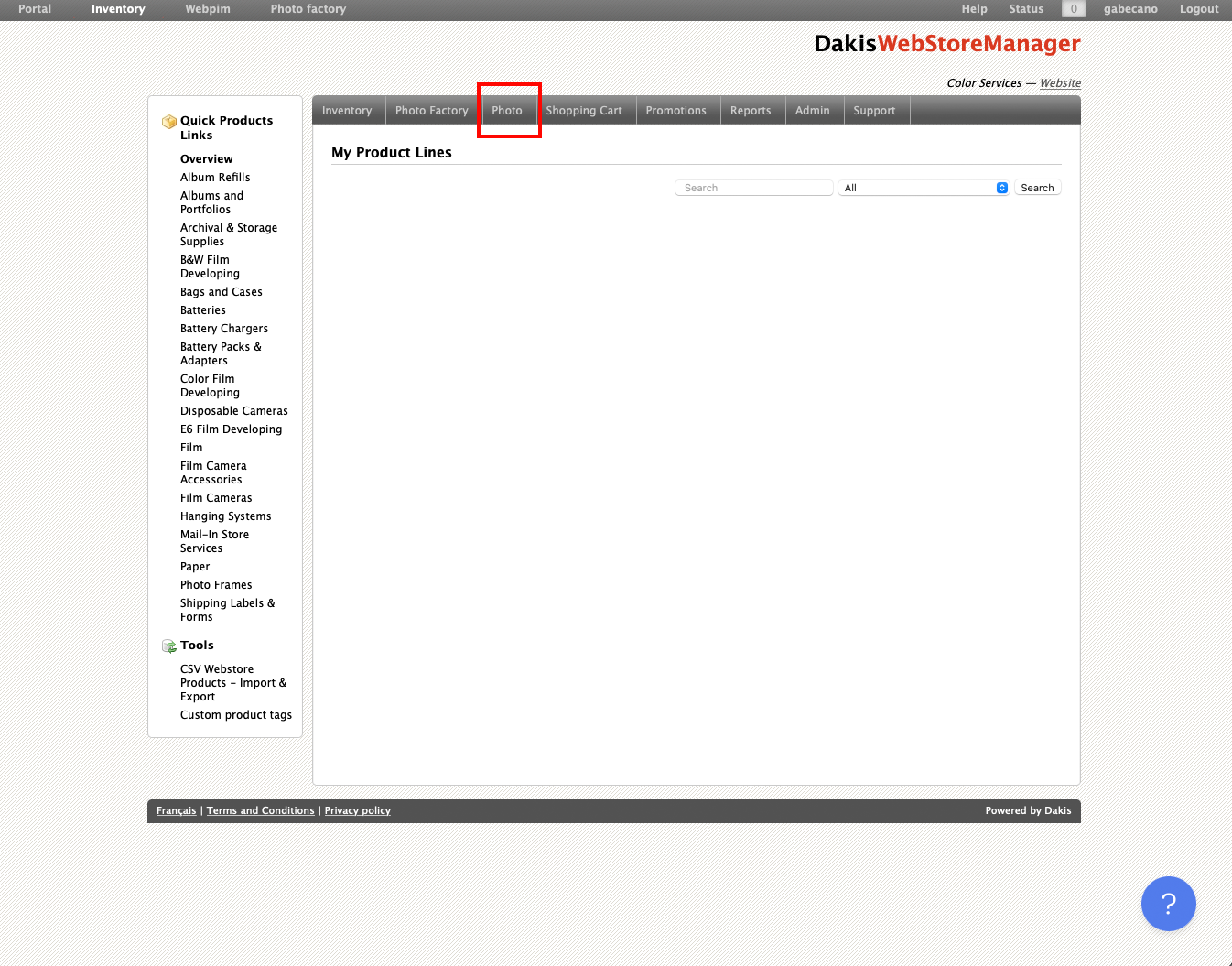Open the Website link under header
1232x966 pixels.
(x=1060, y=83)
